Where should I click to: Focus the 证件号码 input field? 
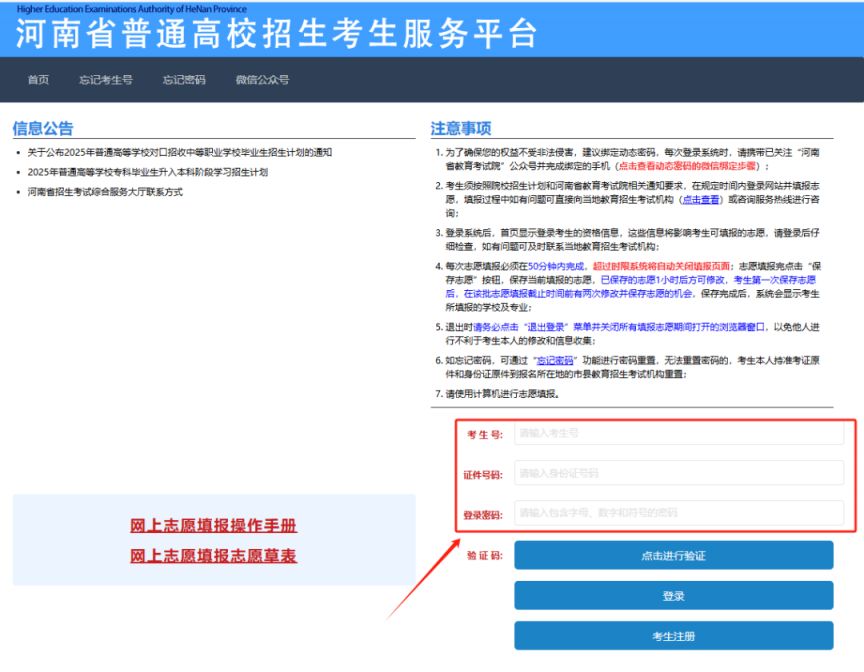679,473
